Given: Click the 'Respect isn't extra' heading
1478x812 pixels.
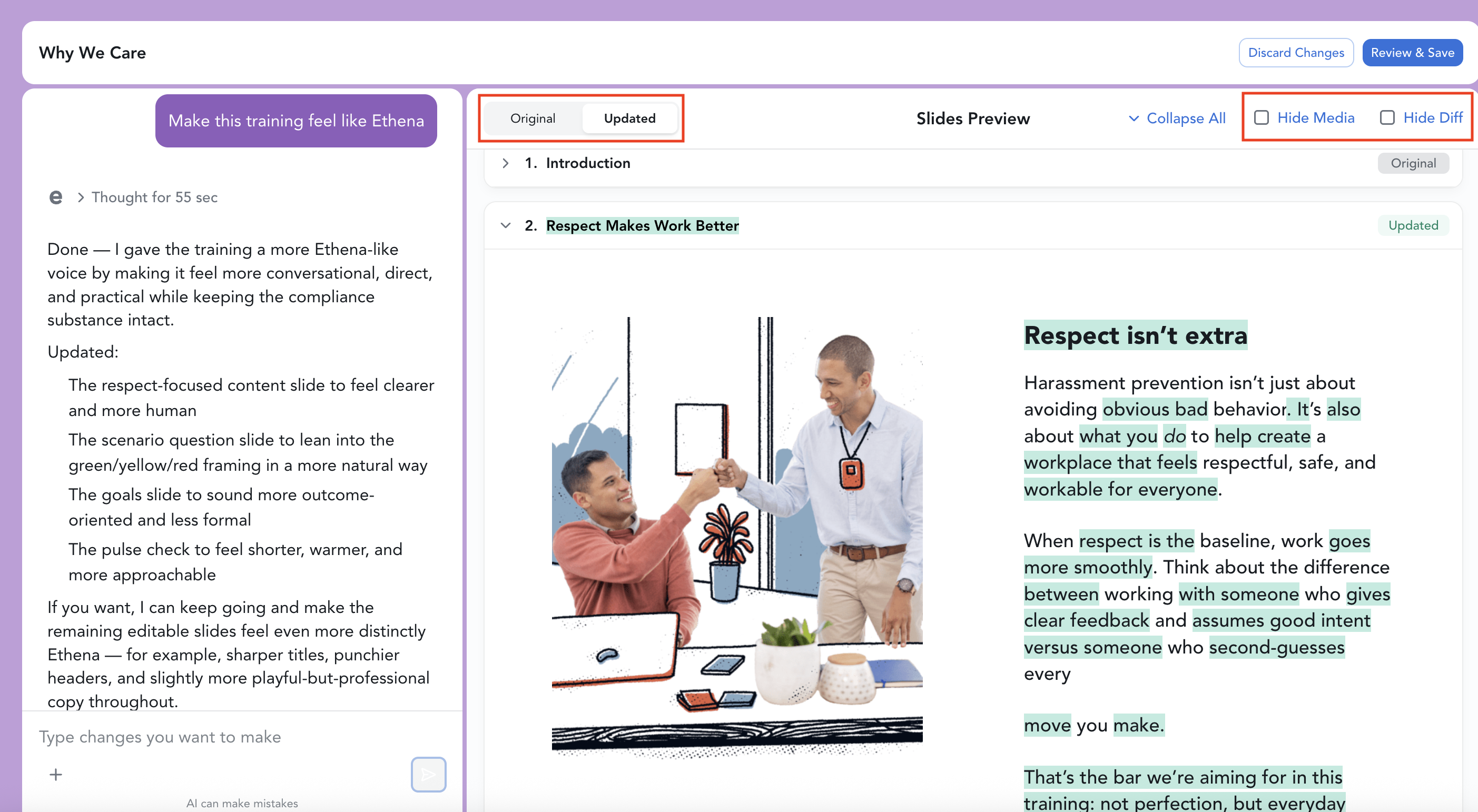Looking at the screenshot, I should [x=1135, y=335].
